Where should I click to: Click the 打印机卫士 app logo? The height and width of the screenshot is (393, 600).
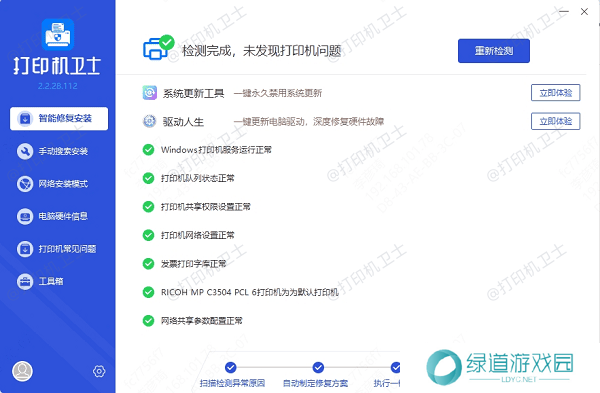(58, 35)
